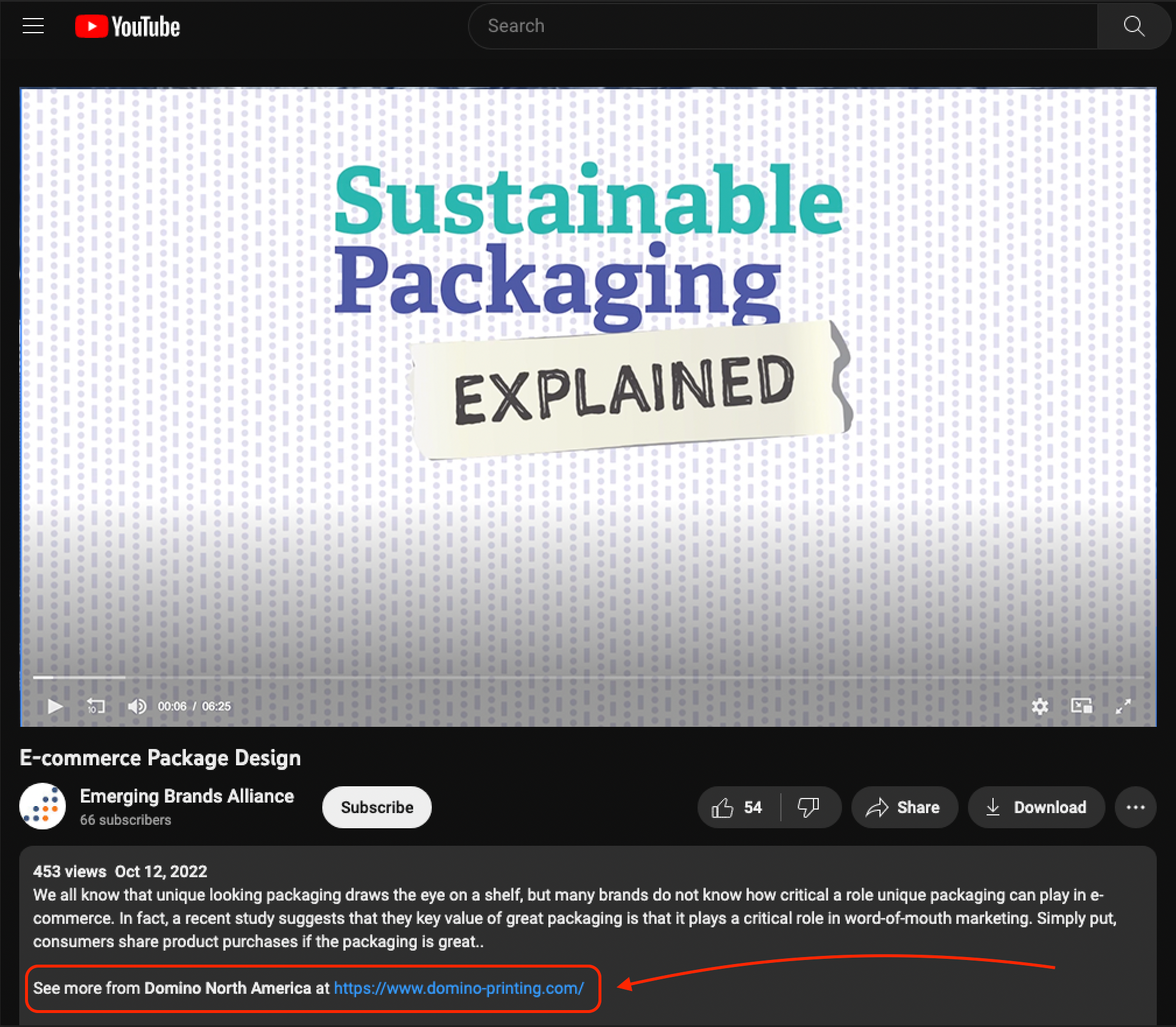Viewport: 1176px width, 1027px height.
Task: Seek on the video progress bar
Action: tap(589, 677)
